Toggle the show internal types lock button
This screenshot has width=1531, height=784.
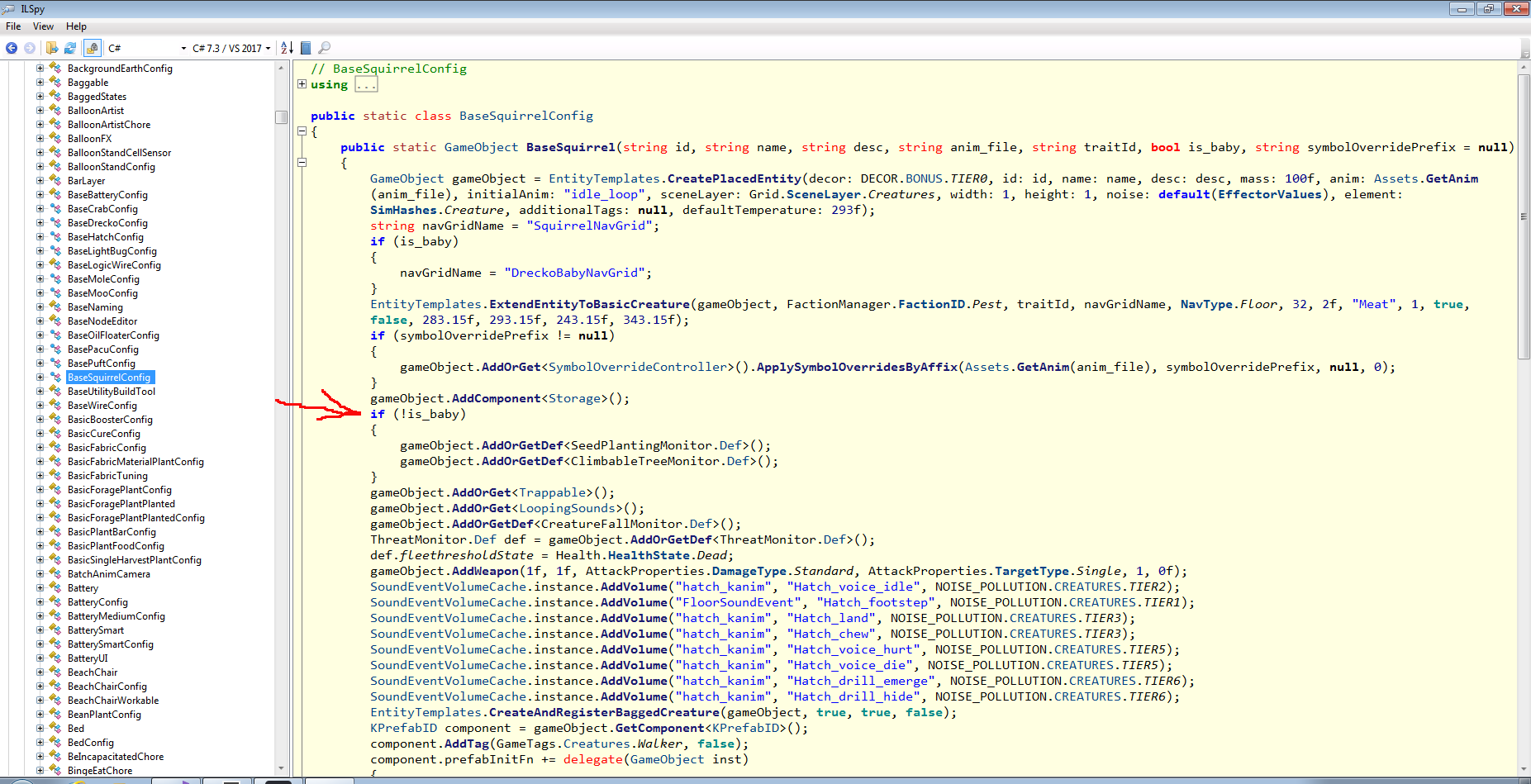click(92, 48)
